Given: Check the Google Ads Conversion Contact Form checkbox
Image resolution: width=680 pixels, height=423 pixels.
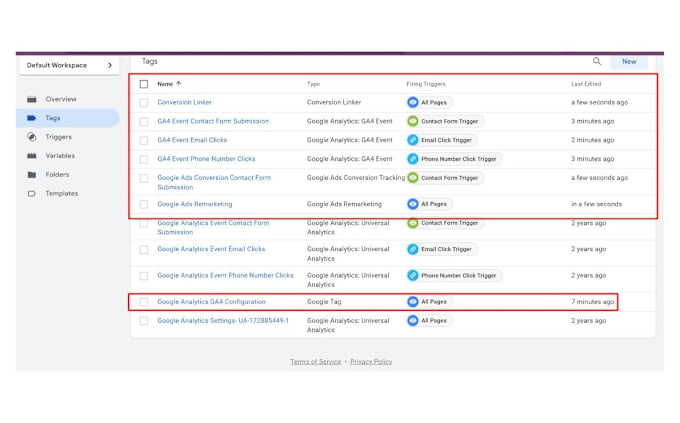Looking at the screenshot, I should coord(144,178).
